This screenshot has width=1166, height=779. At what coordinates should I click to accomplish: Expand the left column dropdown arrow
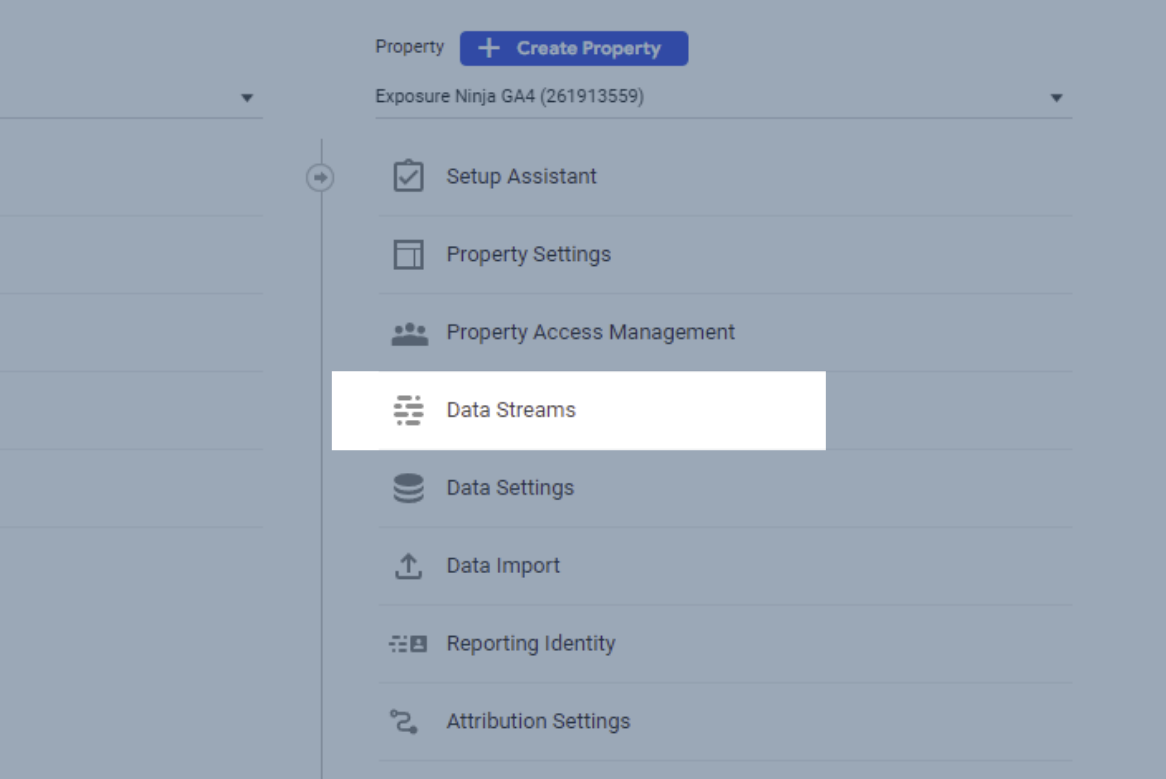tap(247, 98)
